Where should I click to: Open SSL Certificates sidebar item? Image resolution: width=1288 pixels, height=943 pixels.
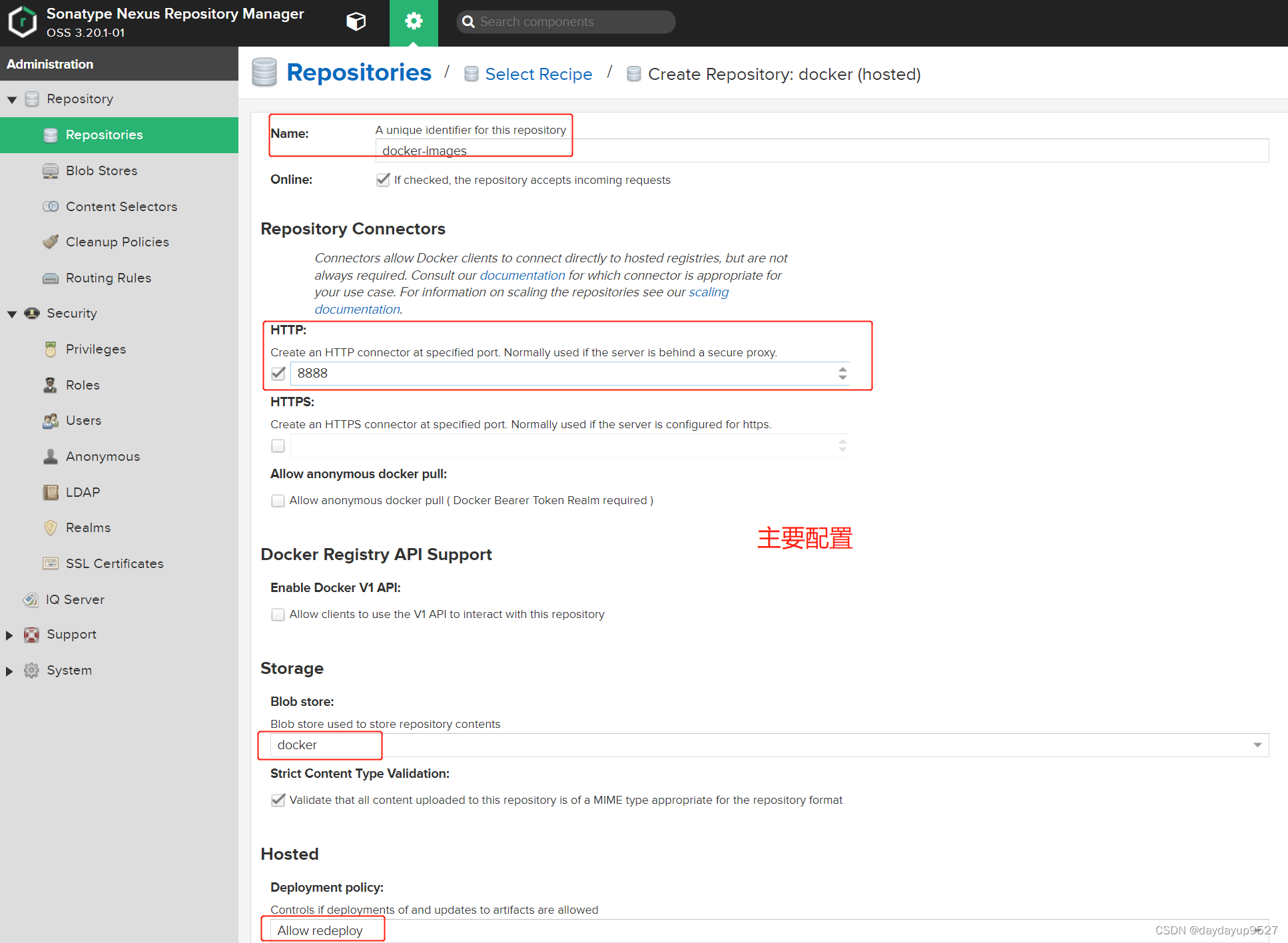tap(115, 563)
